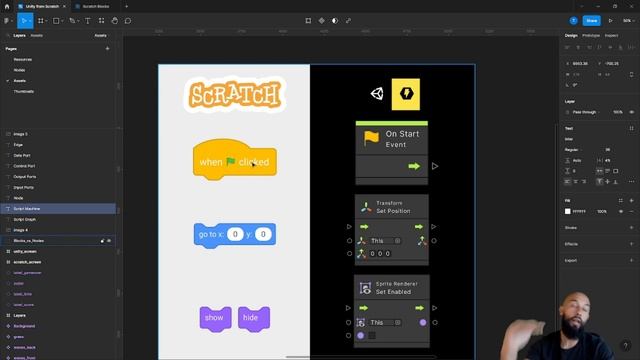
Task: Open Pen tool dropdown arrow
Action: tap(78, 21)
